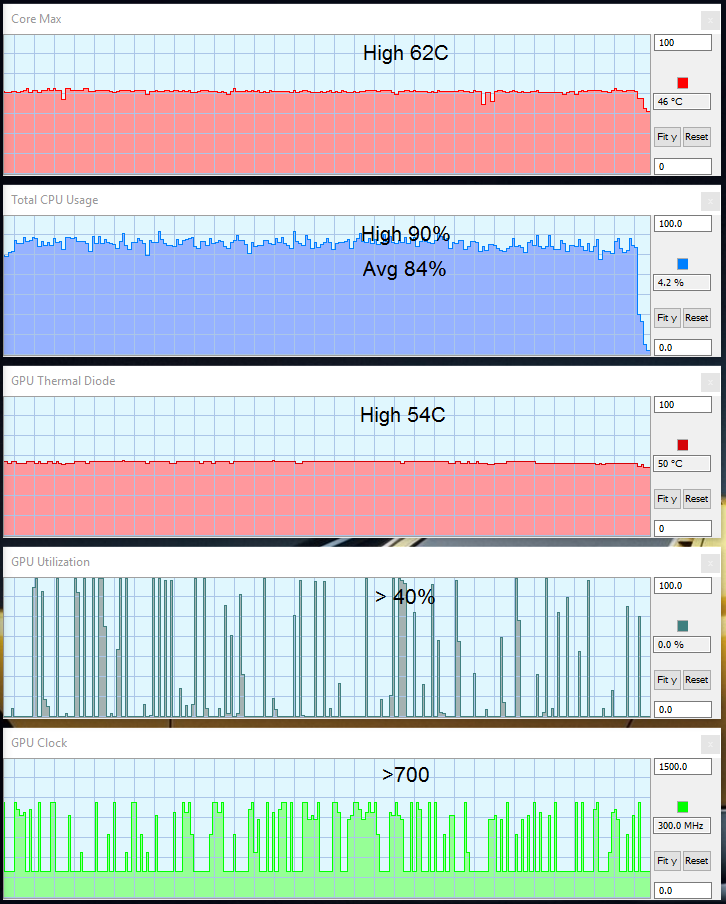Click the Total CPU Usage title text
726x904 pixels.
tap(55, 200)
